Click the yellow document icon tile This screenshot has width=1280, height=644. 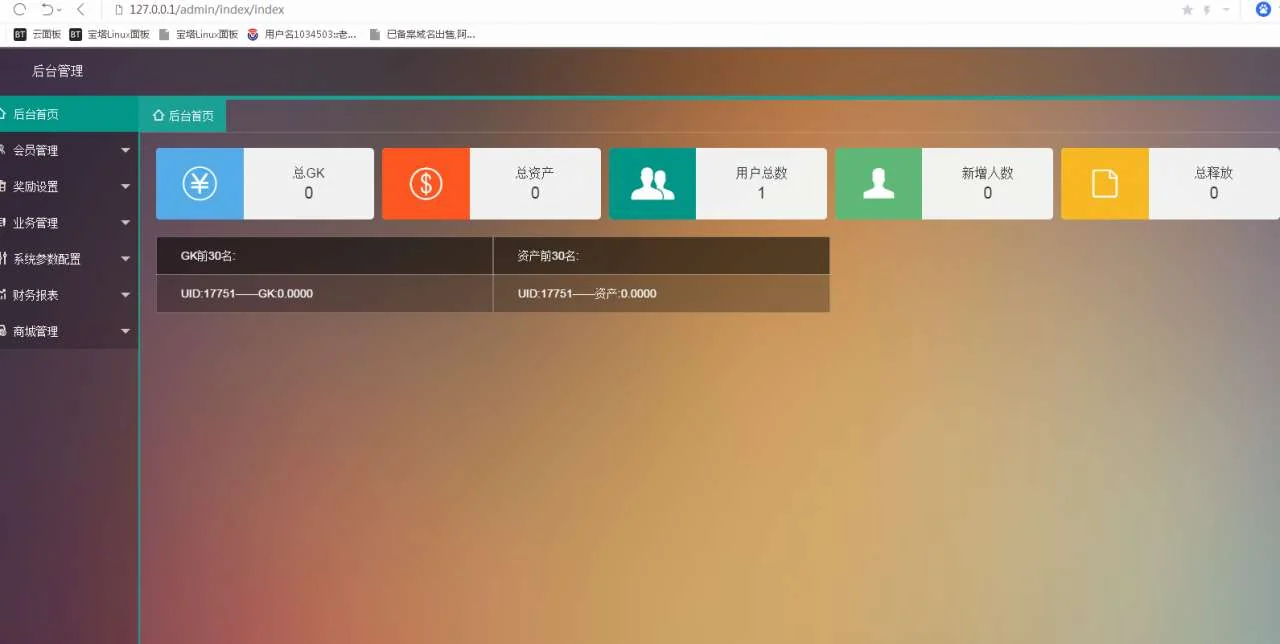tap(1104, 184)
